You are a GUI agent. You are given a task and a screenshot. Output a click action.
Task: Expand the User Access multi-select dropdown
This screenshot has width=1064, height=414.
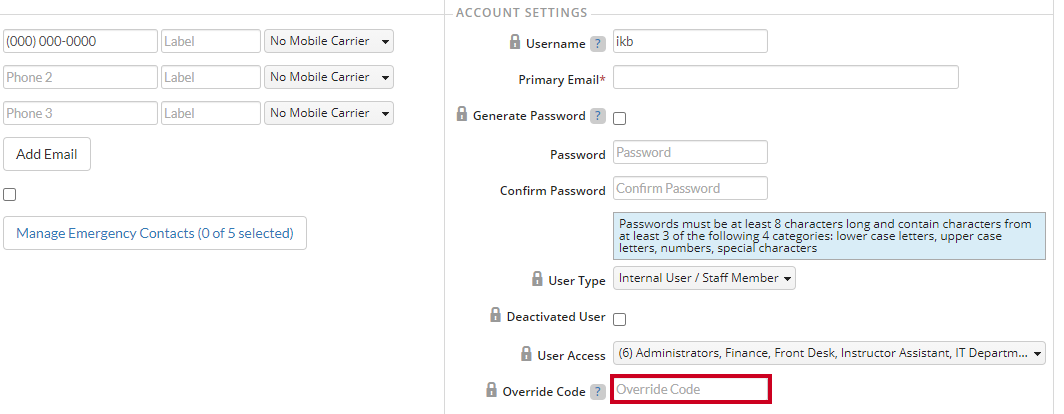coord(829,353)
